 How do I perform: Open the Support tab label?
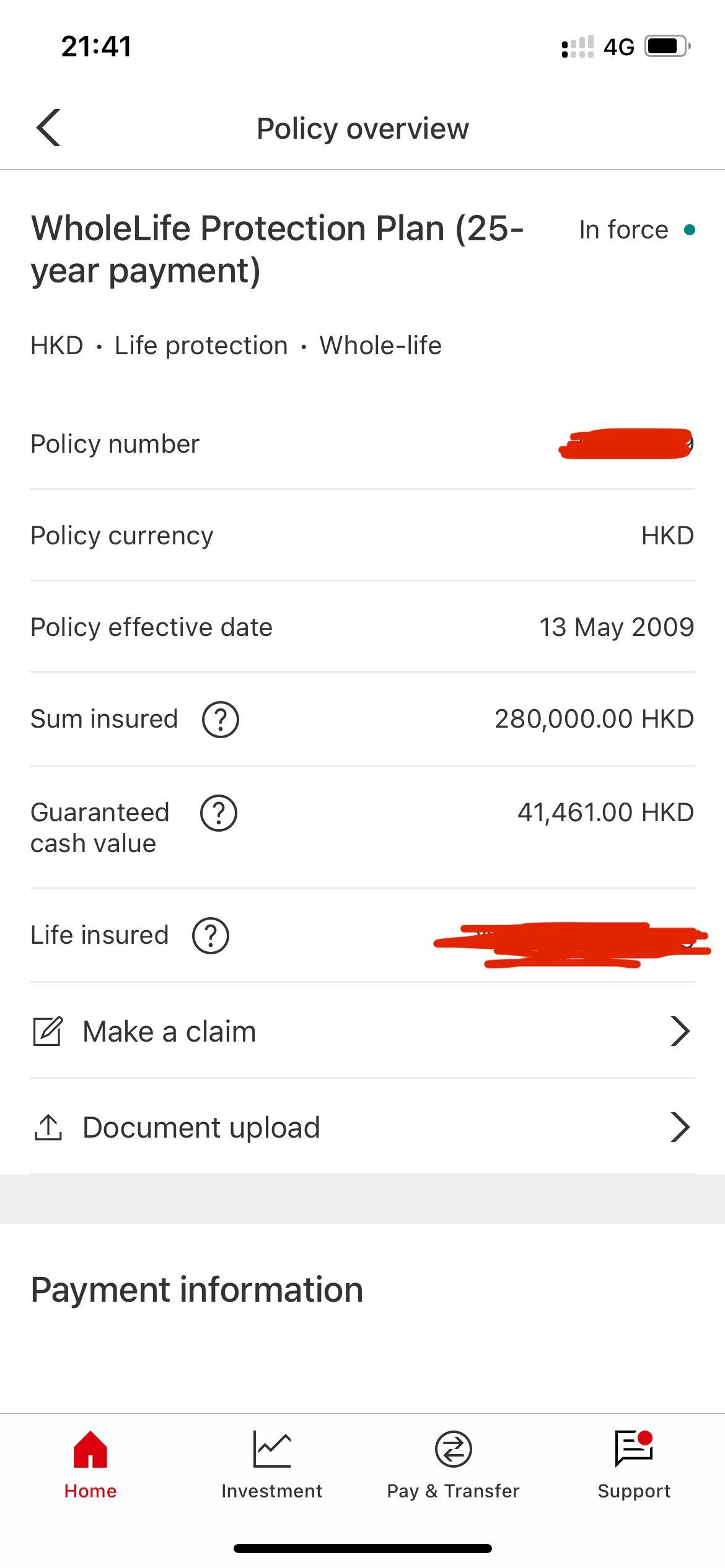coord(634,1491)
